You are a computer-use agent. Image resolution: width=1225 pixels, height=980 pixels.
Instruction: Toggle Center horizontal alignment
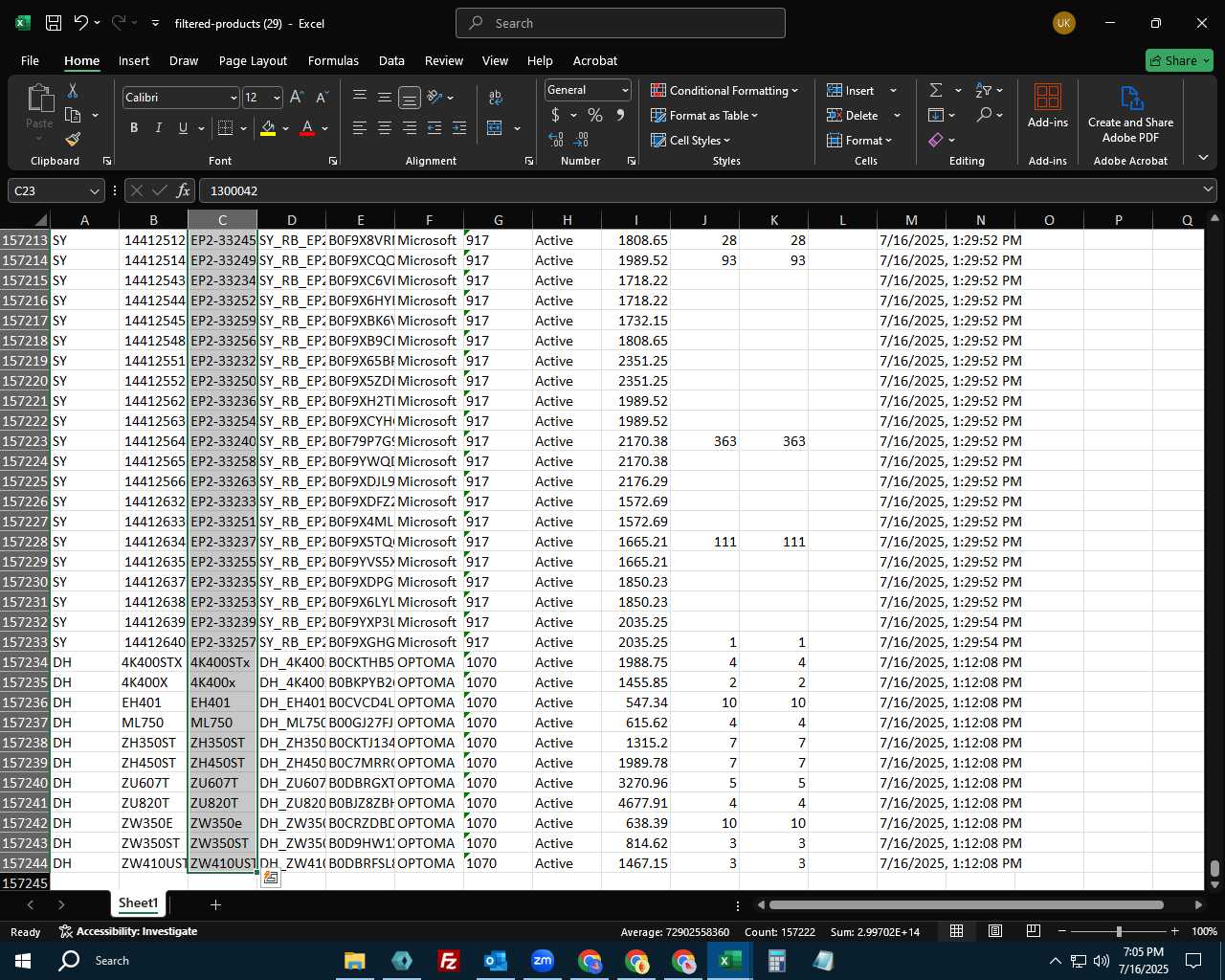click(x=385, y=128)
